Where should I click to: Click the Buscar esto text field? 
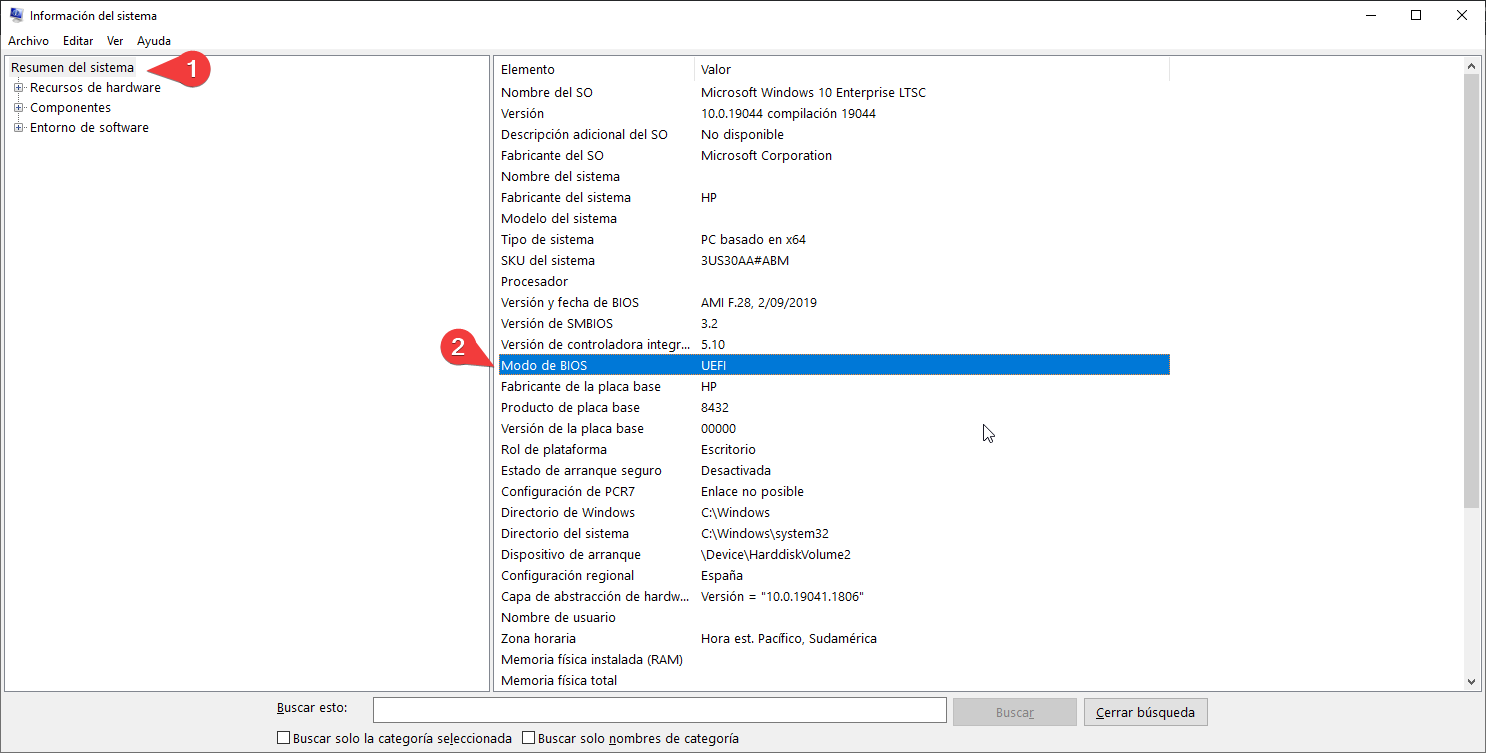point(659,710)
